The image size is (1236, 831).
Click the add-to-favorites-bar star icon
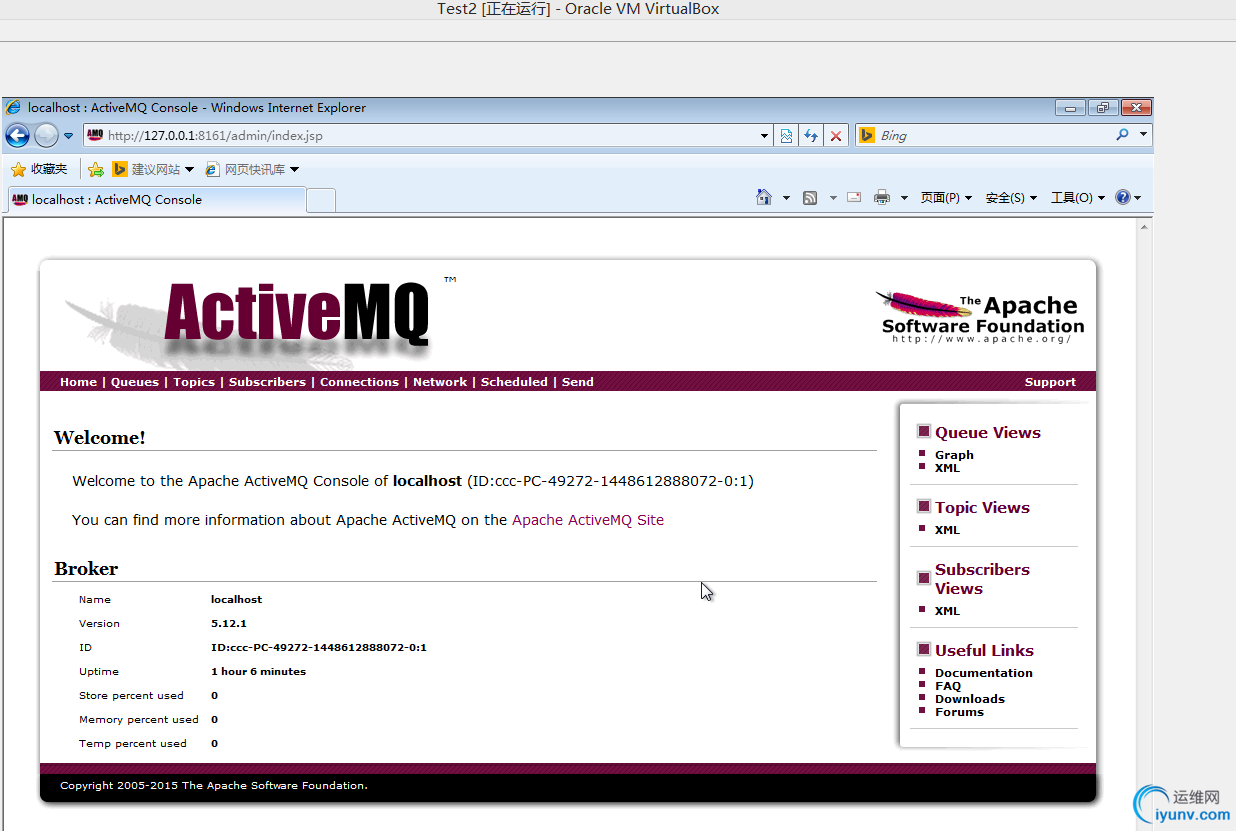[96, 169]
